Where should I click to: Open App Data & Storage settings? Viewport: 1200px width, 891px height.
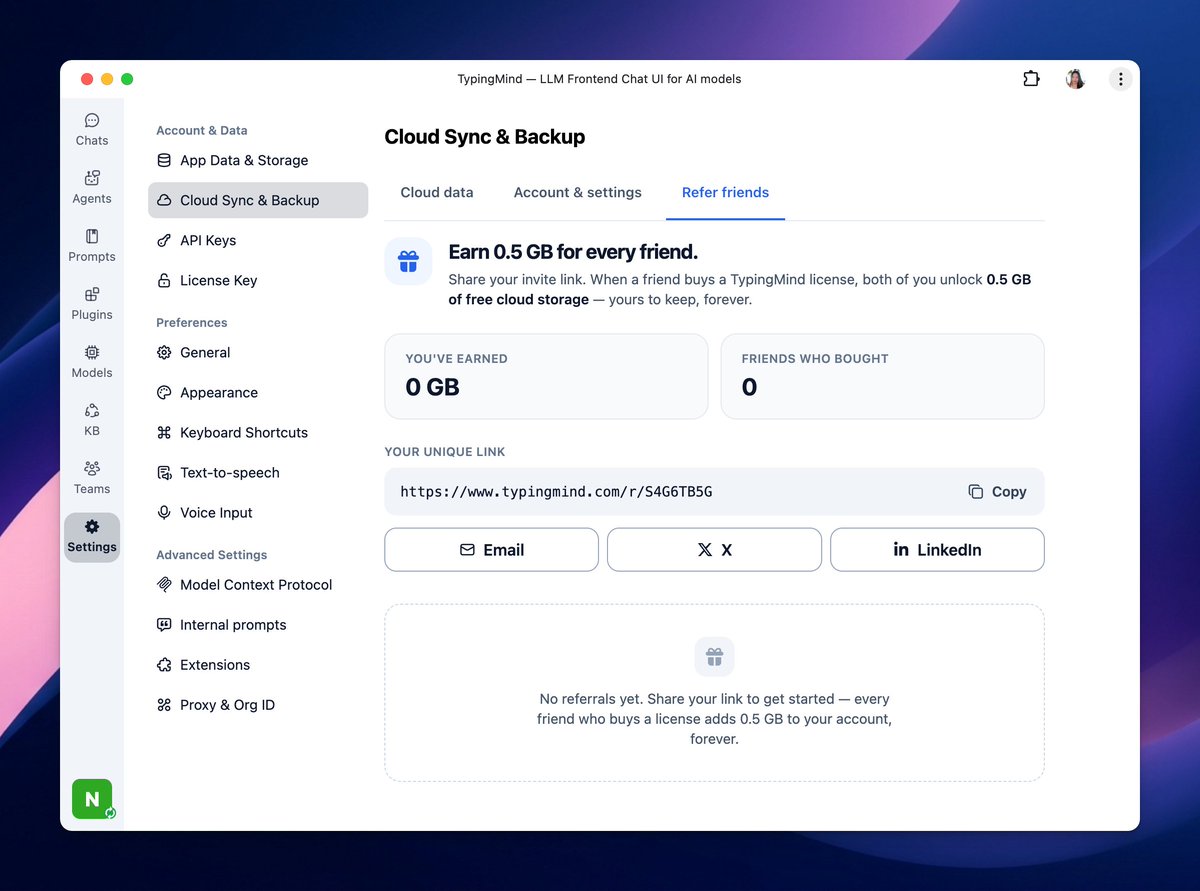[258, 160]
